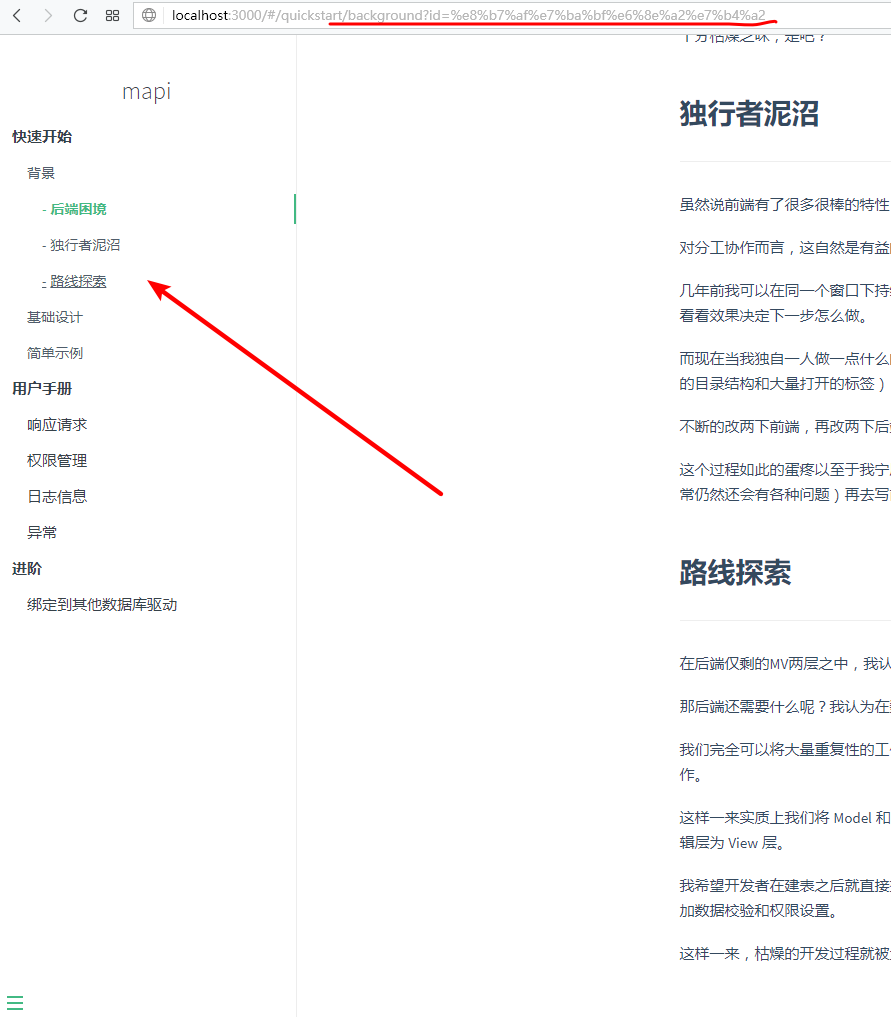
Task: Click the 快速开始 sidebar heading
Action: point(42,137)
